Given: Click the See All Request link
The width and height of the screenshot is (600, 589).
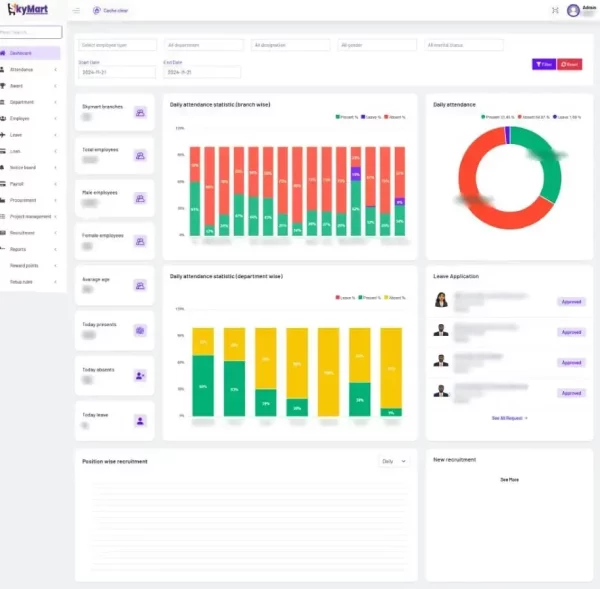Looking at the screenshot, I should pyautogui.click(x=510, y=417).
